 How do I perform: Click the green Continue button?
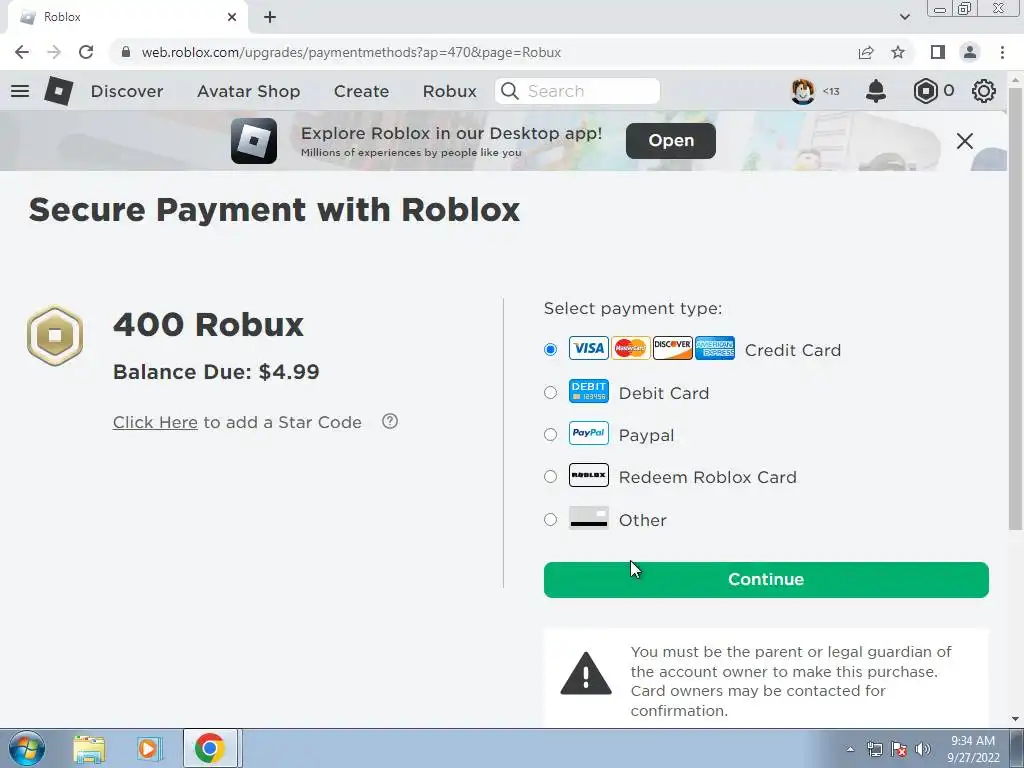[x=766, y=579]
